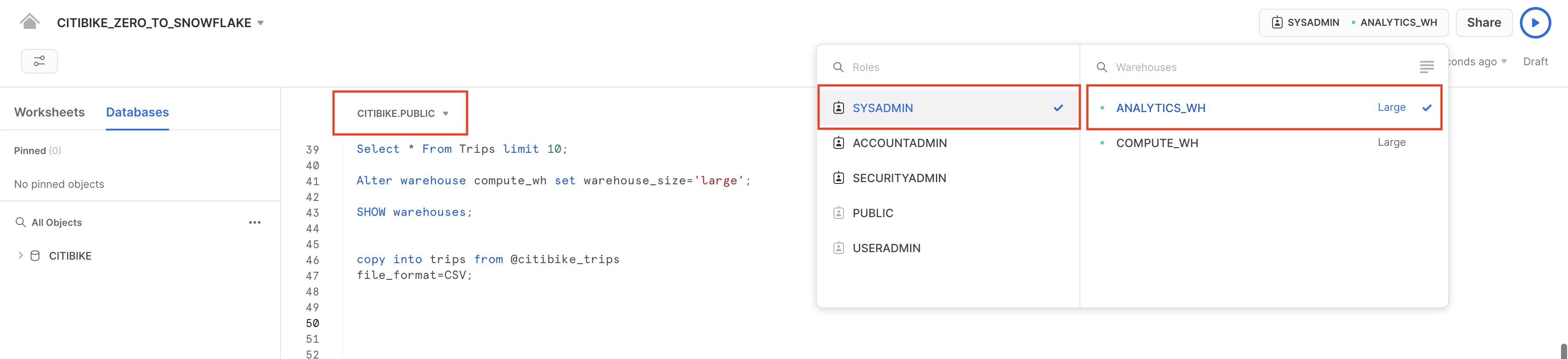
Task: Click the checkmark beside SYSADMIN
Action: (1058, 108)
